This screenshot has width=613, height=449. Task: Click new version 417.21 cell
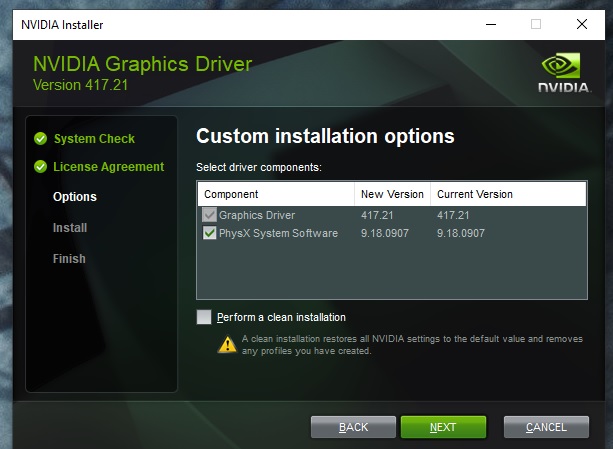(x=377, y=215)
